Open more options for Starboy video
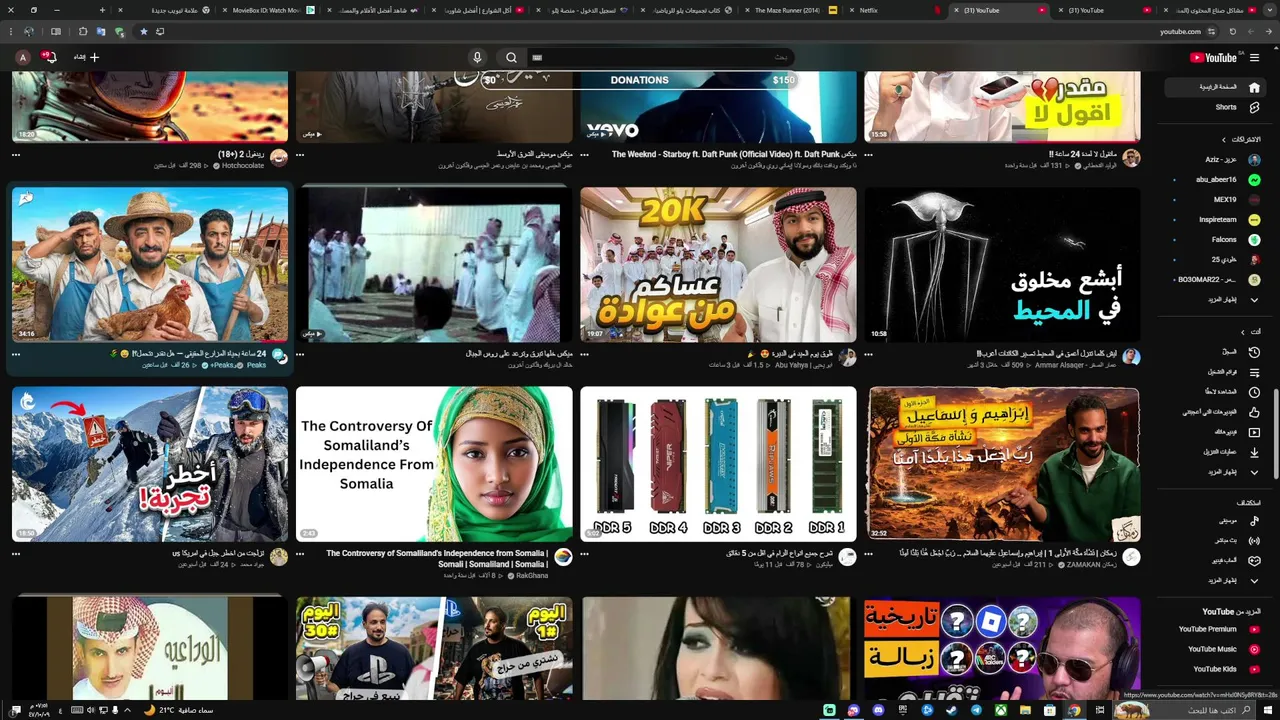Viewport: 1280px width, 720px height. [x=584, y=155]
